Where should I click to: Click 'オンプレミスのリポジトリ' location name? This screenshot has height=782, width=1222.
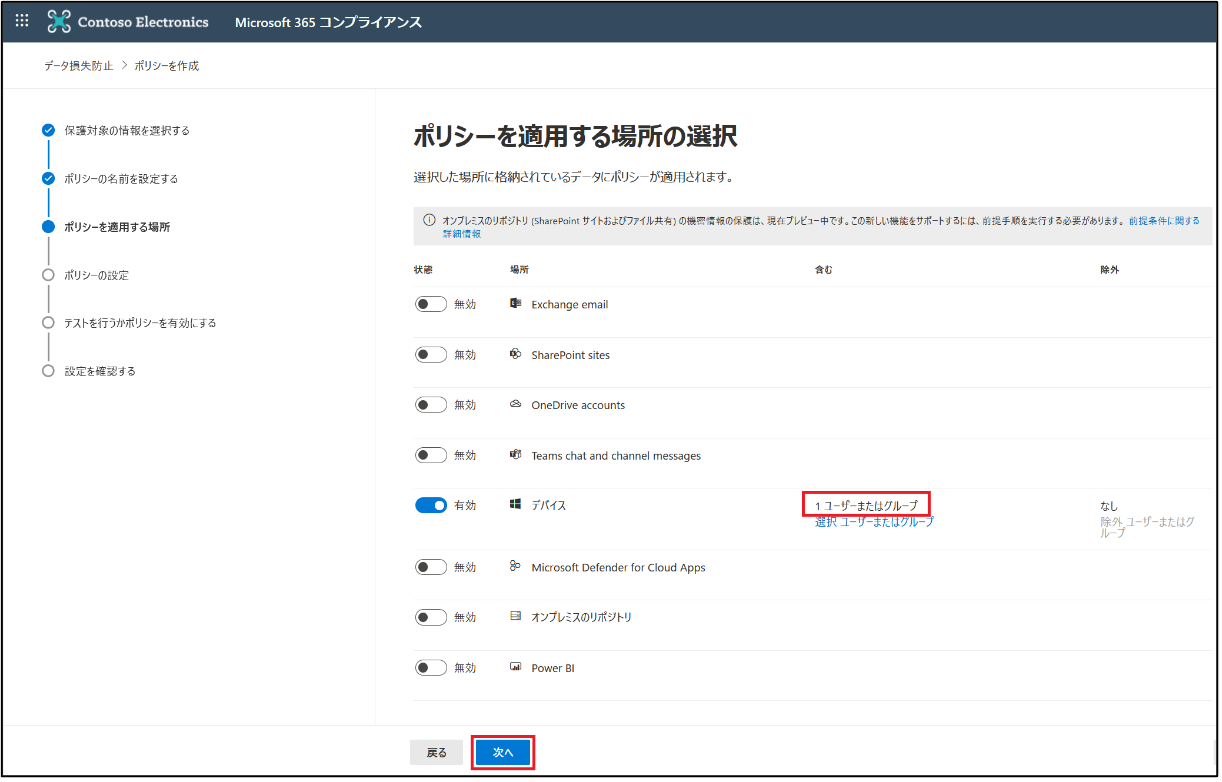(581, 617)
